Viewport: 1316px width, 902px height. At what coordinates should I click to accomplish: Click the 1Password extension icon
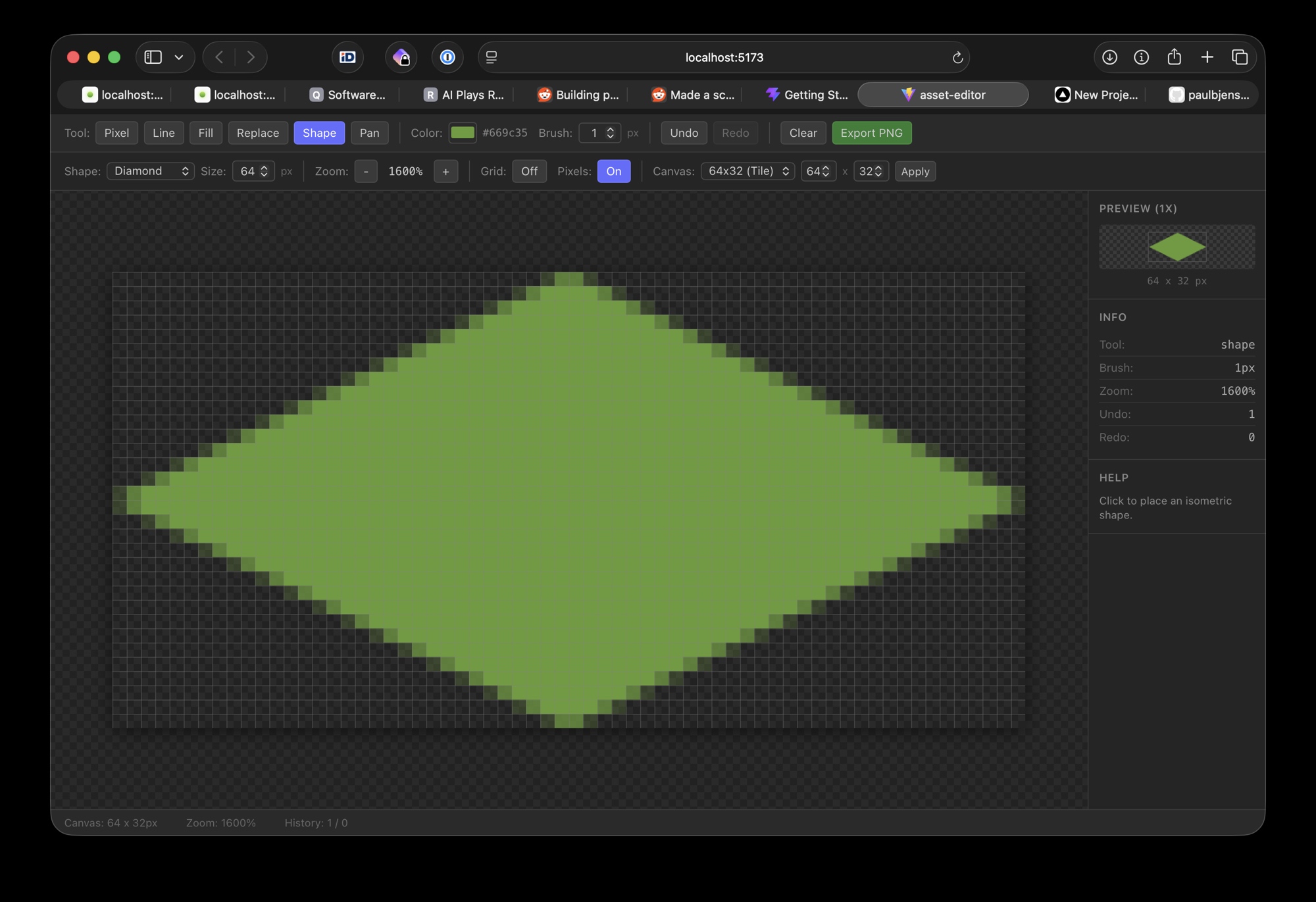447,57
